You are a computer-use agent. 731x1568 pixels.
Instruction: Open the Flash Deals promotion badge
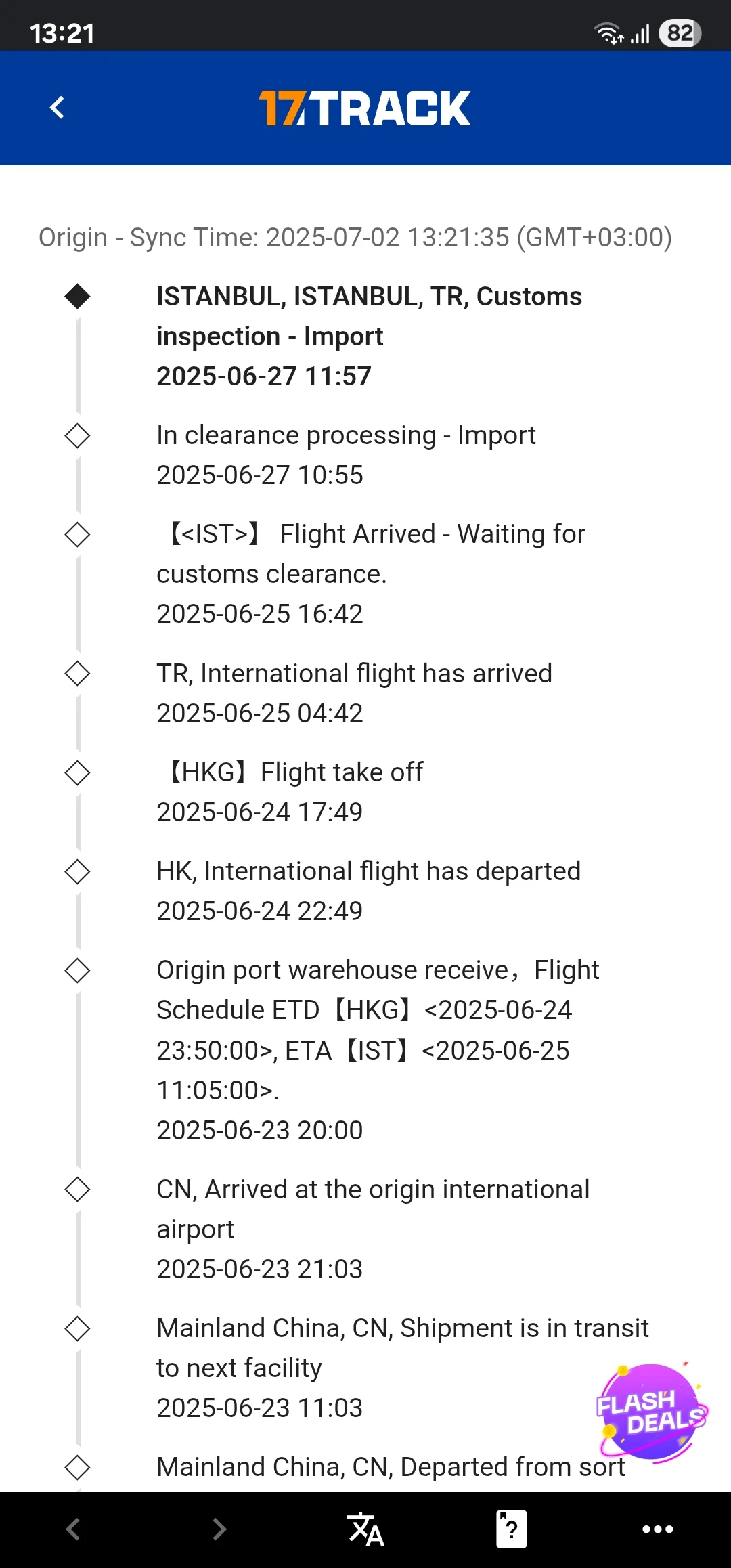[x=651, y=1411]
